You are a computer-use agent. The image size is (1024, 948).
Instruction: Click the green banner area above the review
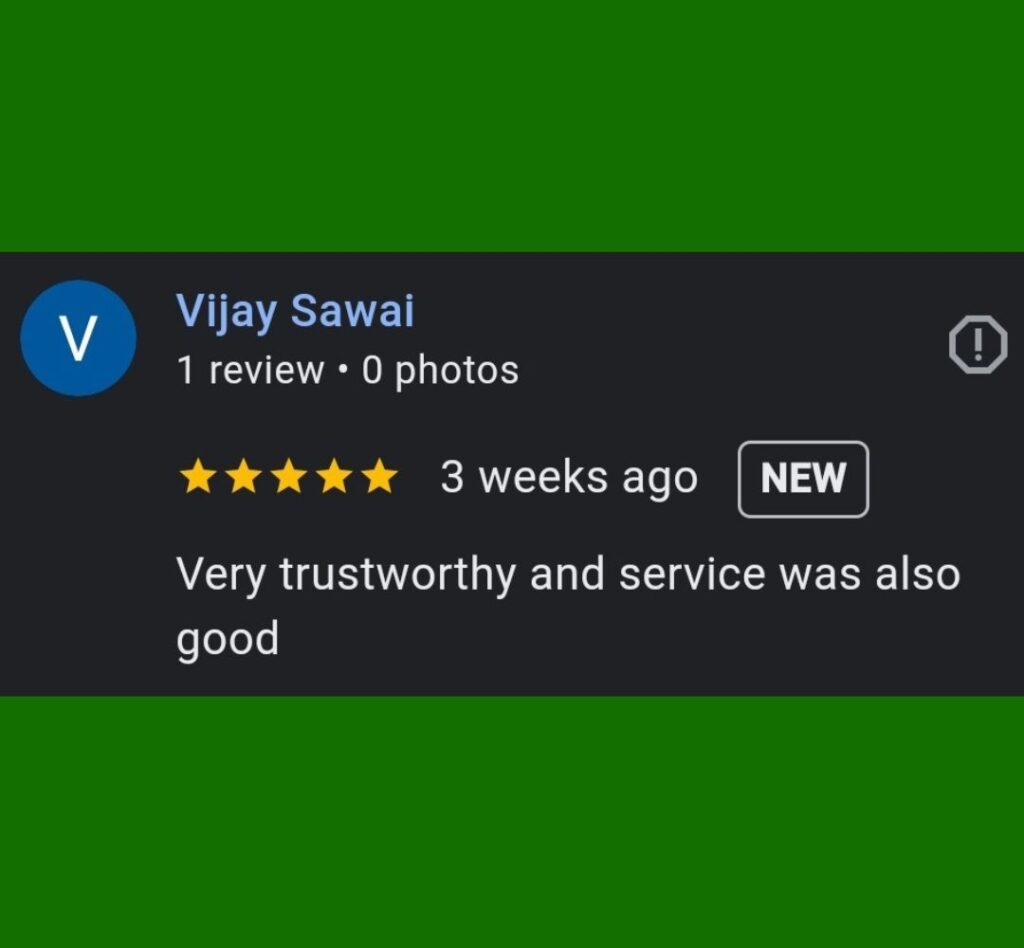(512, 125)
